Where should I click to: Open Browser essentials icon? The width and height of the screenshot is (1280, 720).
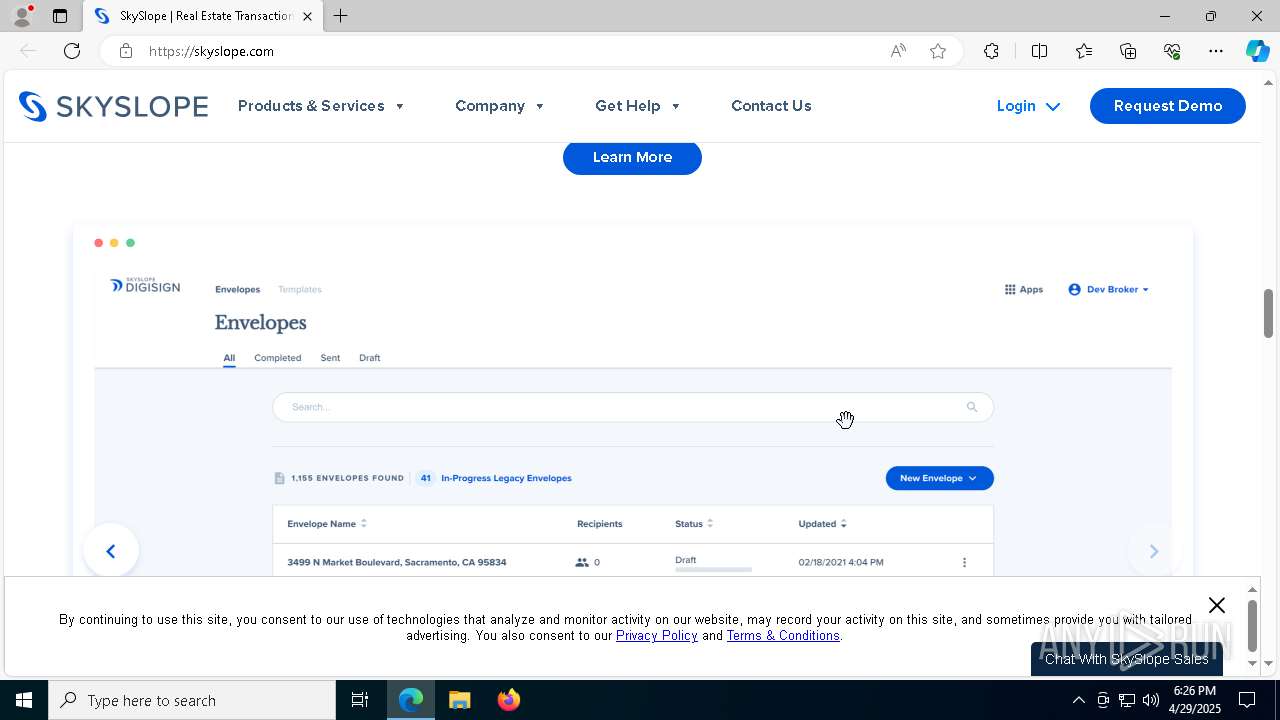(1172, 51)
